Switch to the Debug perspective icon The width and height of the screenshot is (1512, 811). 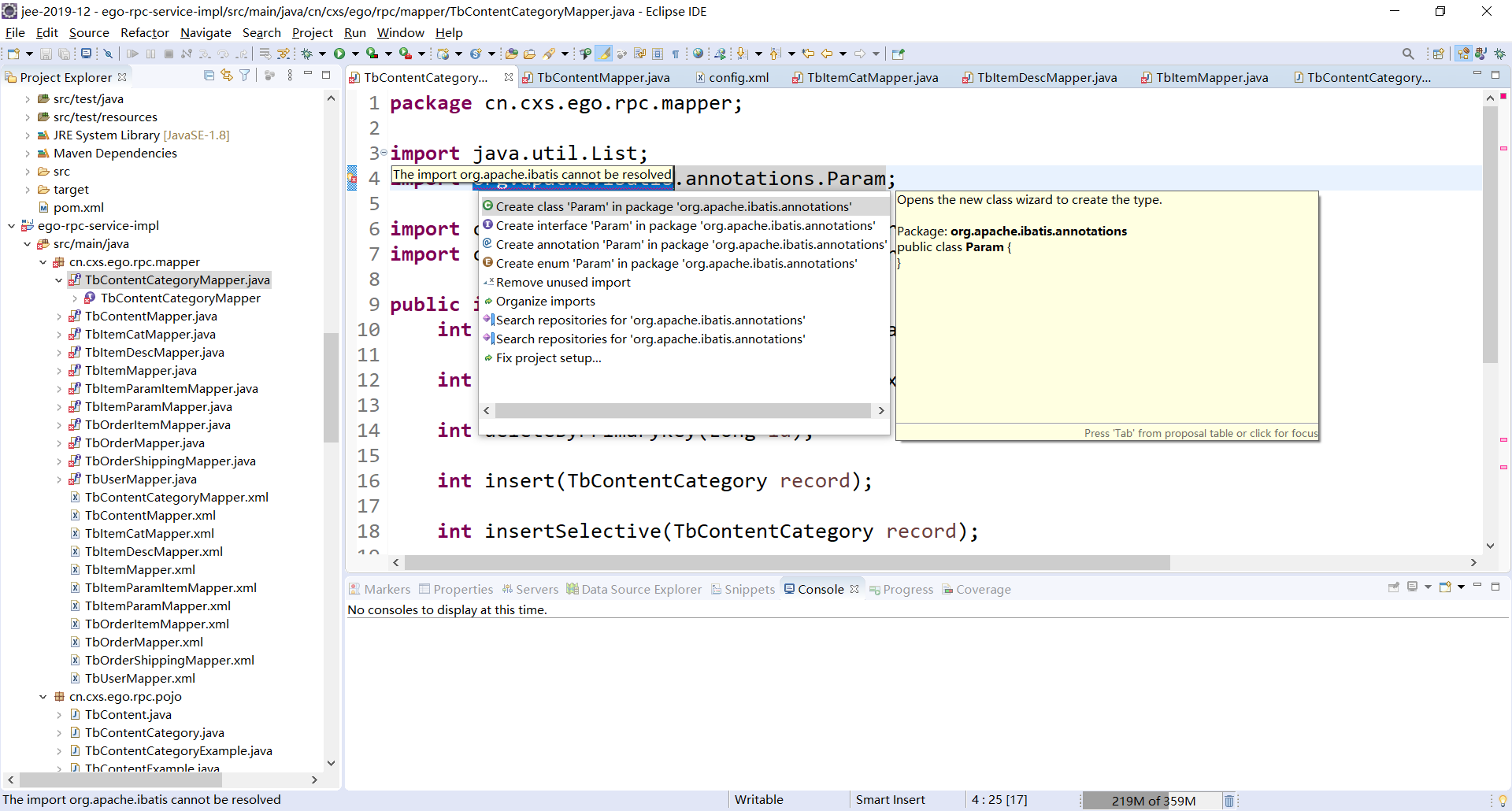1499,54
